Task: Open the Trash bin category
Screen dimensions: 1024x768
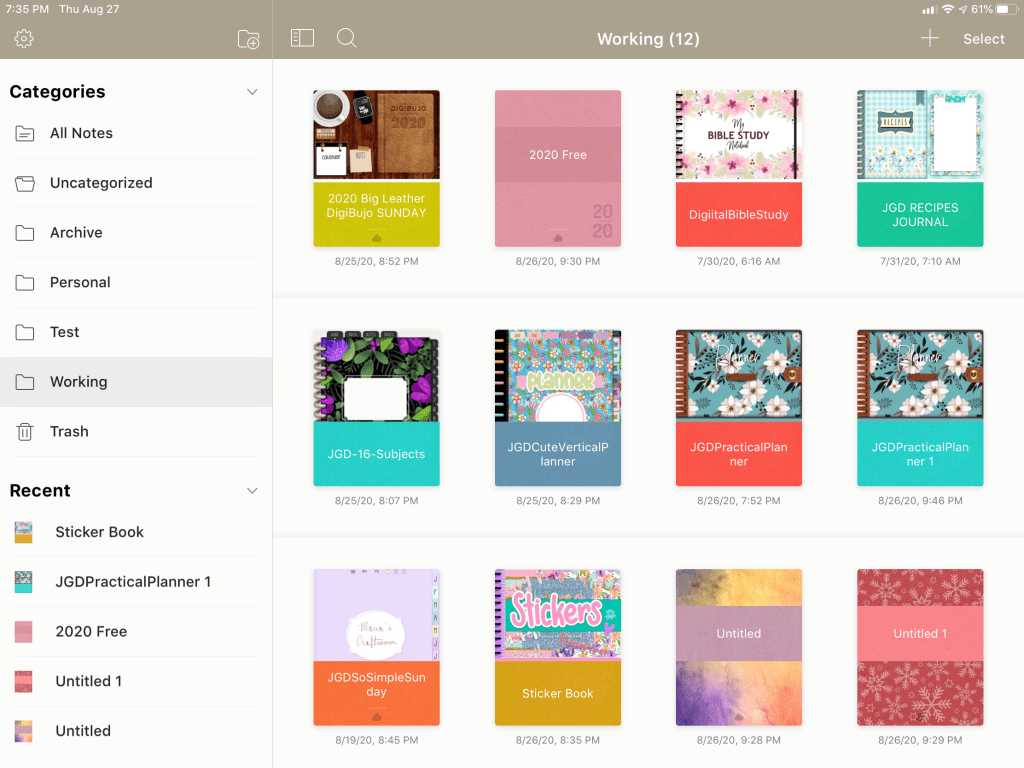Action: click(x=68, y=431)
